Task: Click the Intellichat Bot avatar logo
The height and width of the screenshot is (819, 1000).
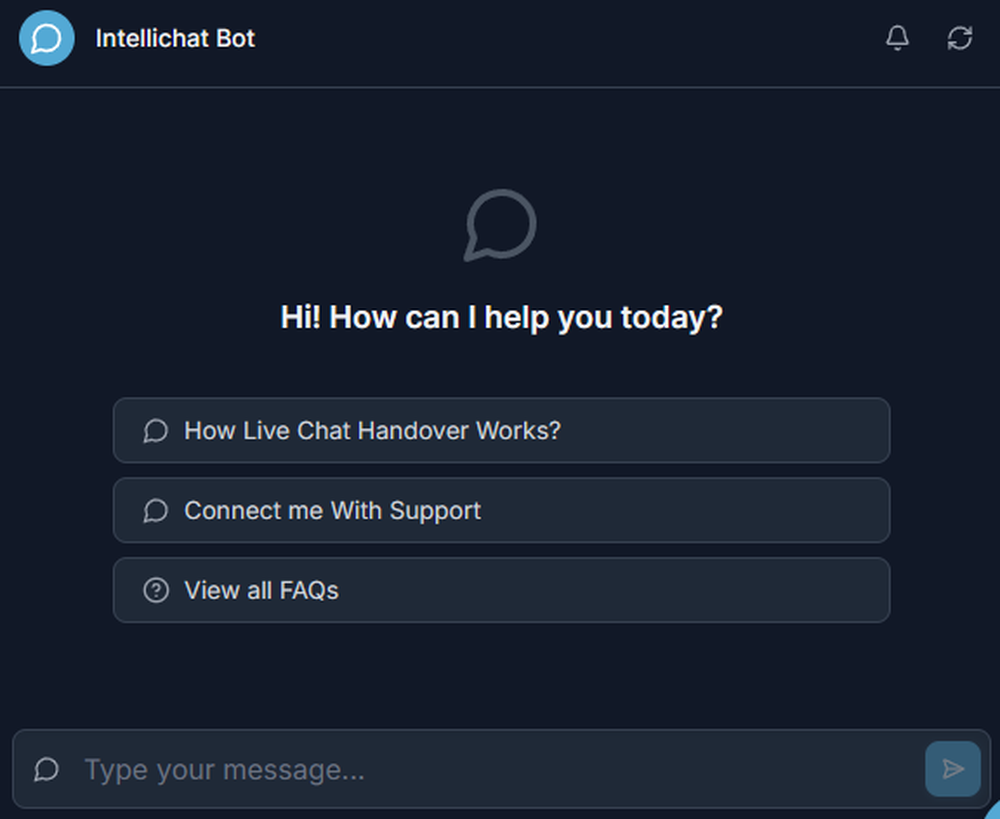Action: click(x=46, y=38)
